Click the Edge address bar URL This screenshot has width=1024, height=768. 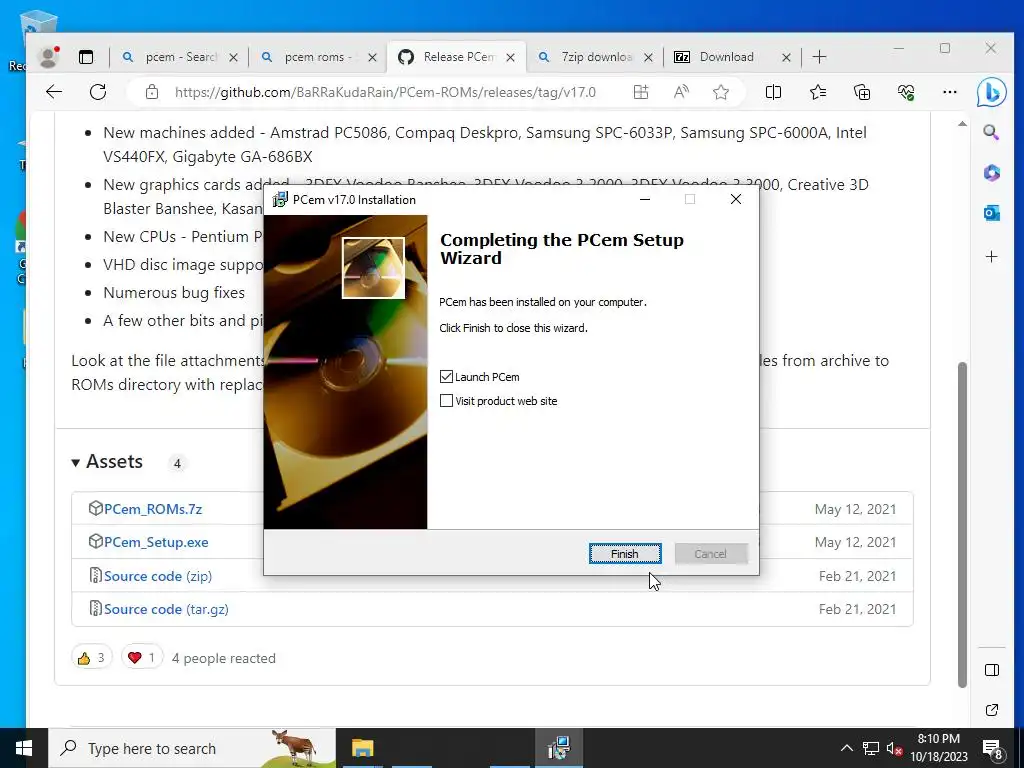tap(385, 92)
